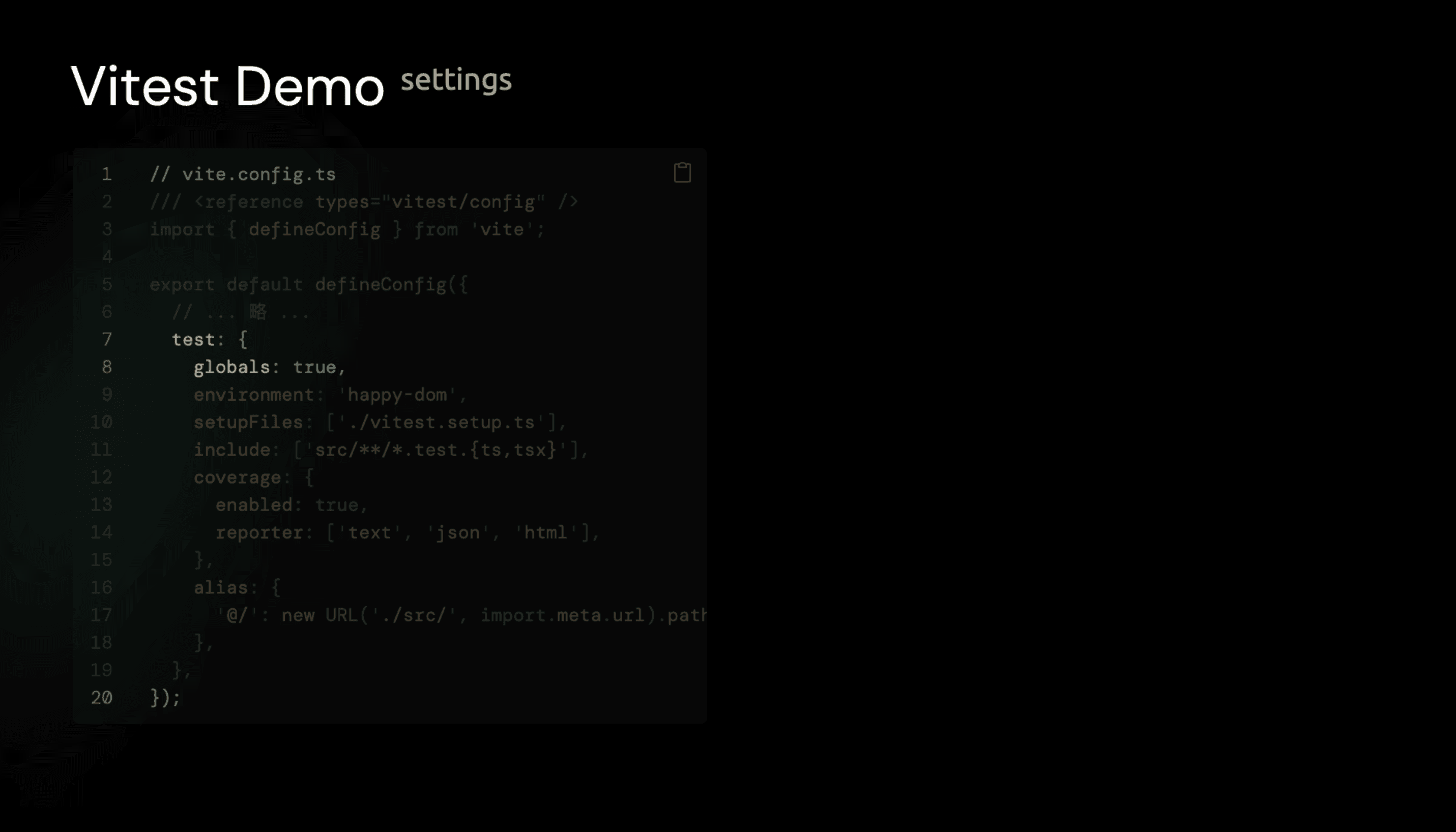
Task: Click the reporter text json html line
Action: (x=407, y=532)
